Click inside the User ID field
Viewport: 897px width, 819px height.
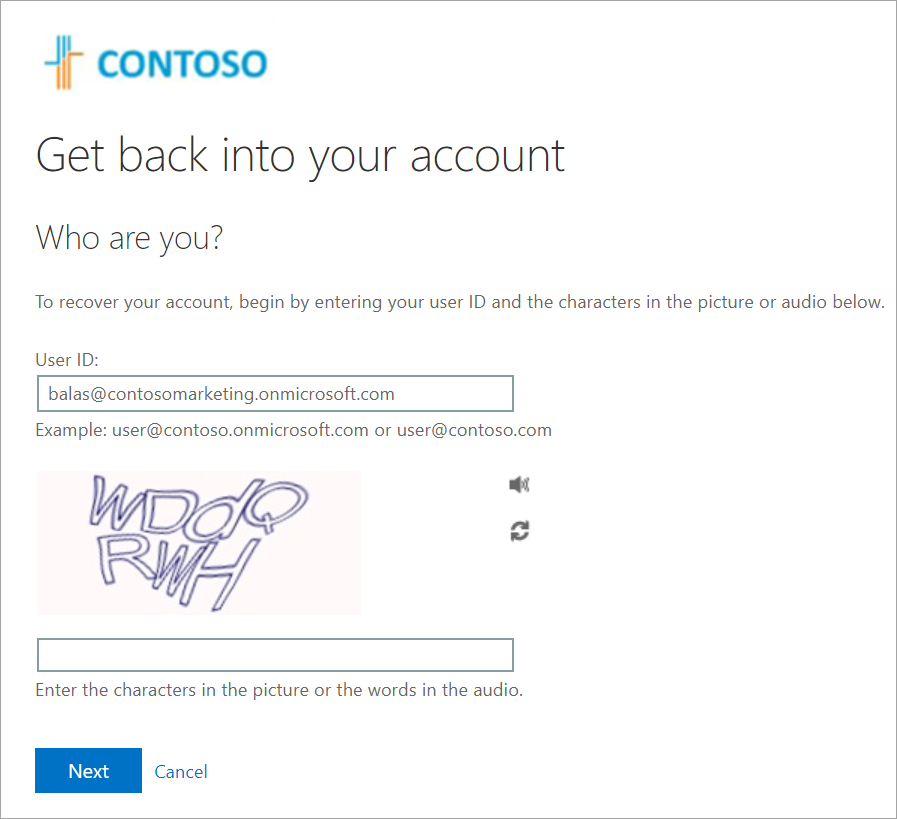click(x=275, y=393)
